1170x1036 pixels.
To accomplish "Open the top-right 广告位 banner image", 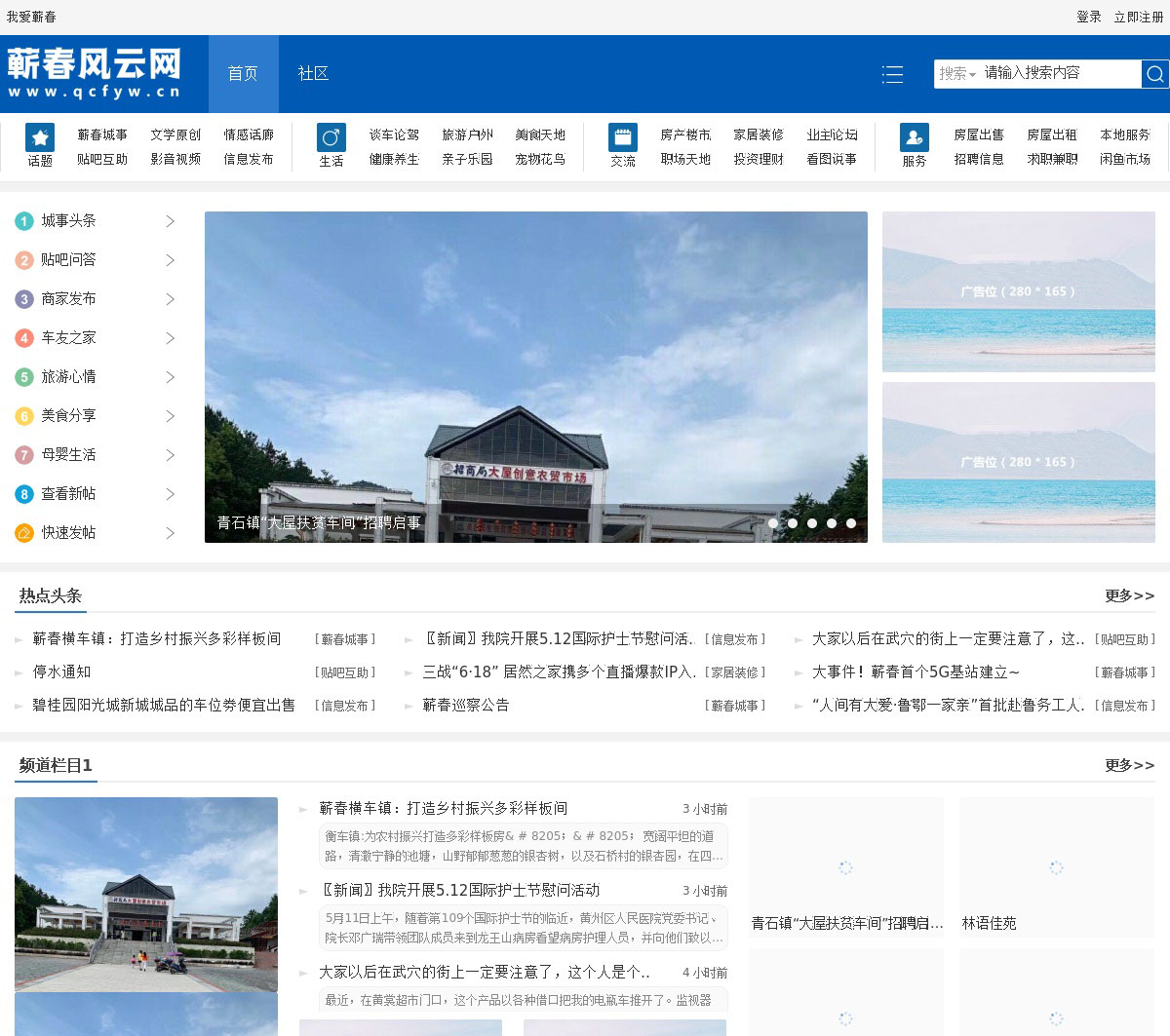I will [1018, 291].
